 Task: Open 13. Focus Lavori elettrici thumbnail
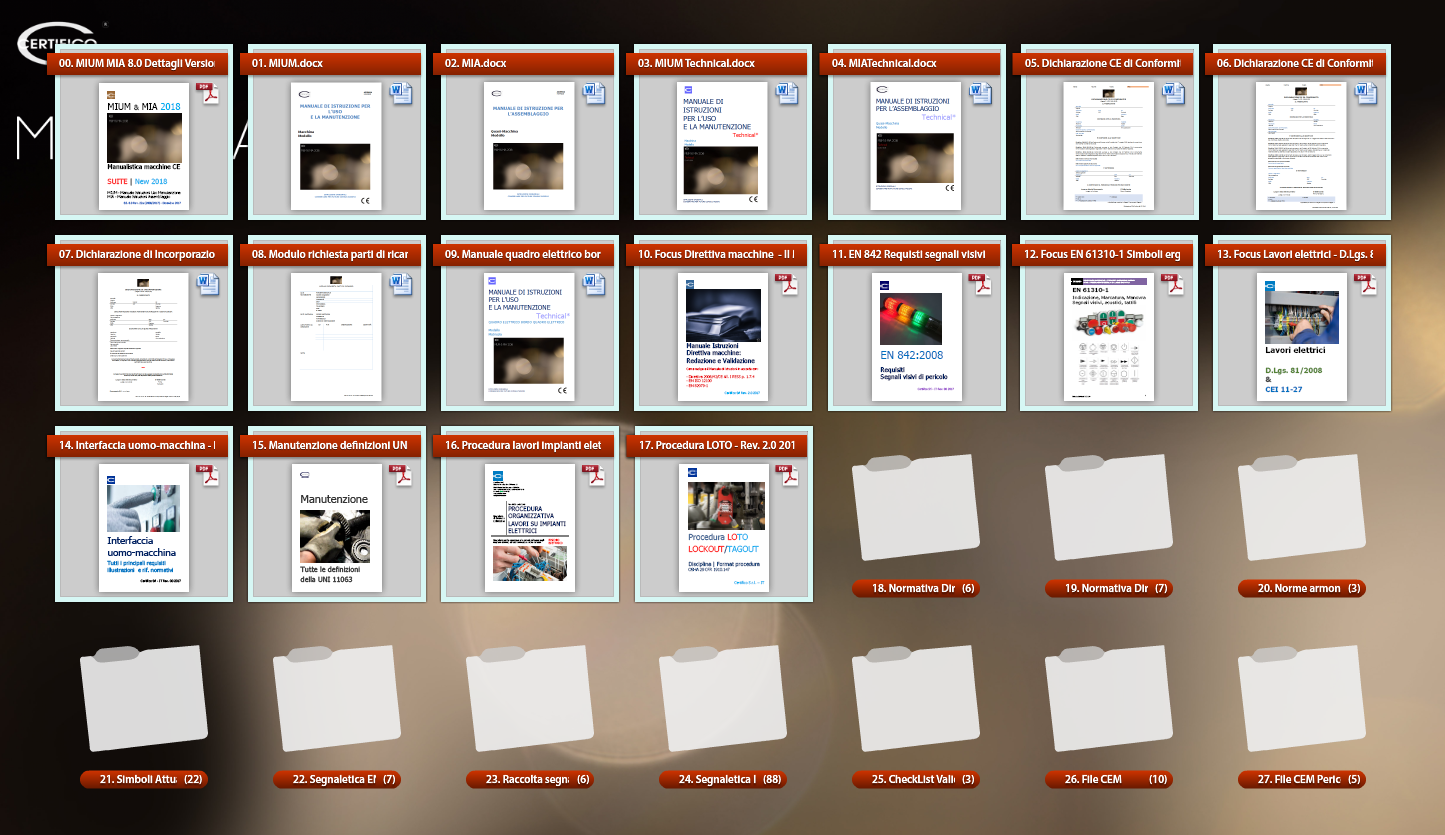coord(1301,335)
